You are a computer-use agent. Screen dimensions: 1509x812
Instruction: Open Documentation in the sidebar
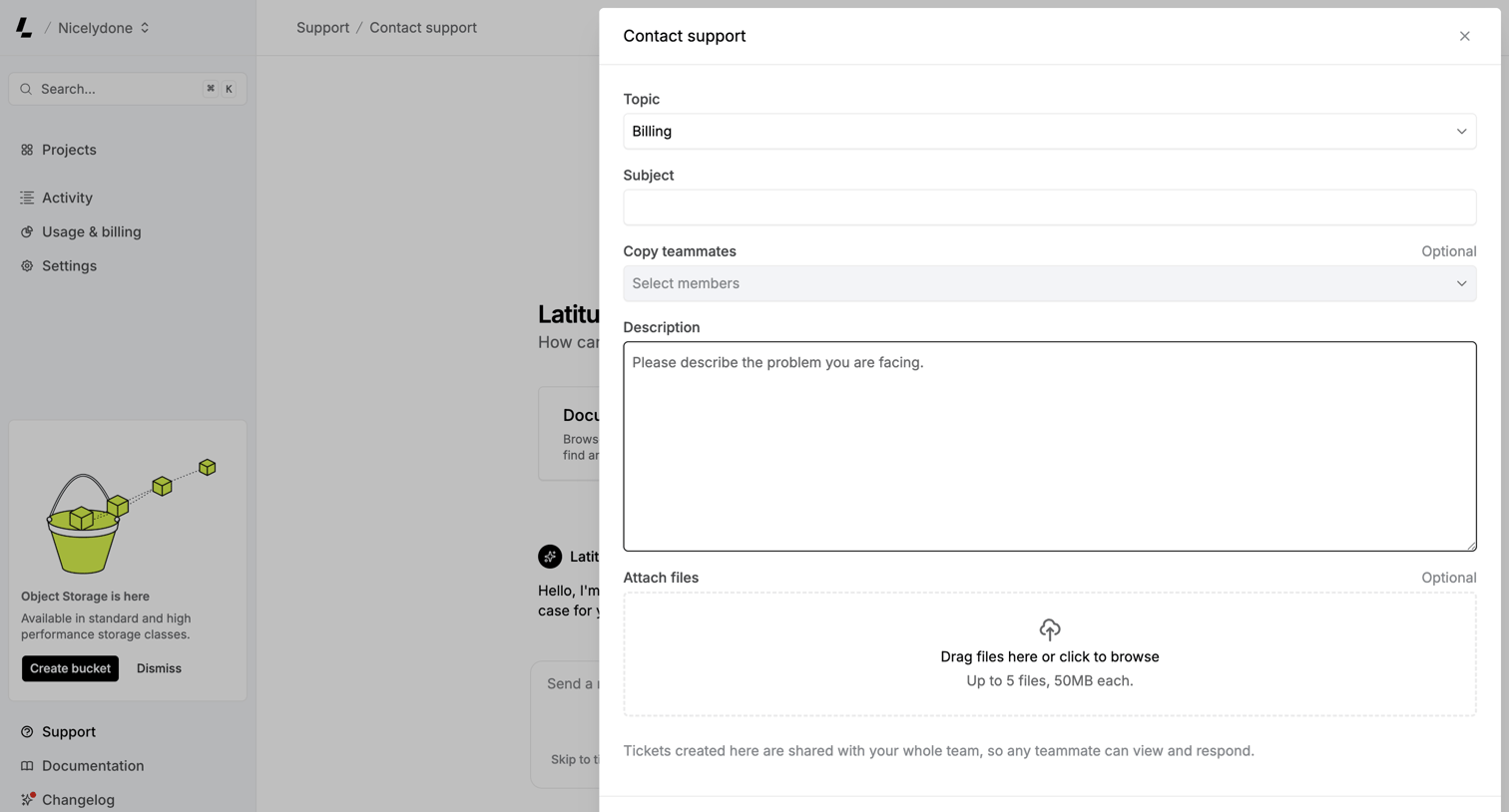coord(93,765)
